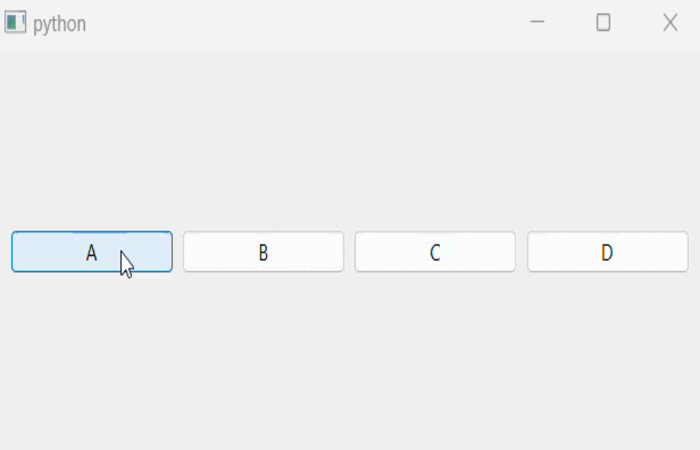The height and width of the screenshot is (450, 700).
Task: Click the blank area above the buttons
Action: 350,140
